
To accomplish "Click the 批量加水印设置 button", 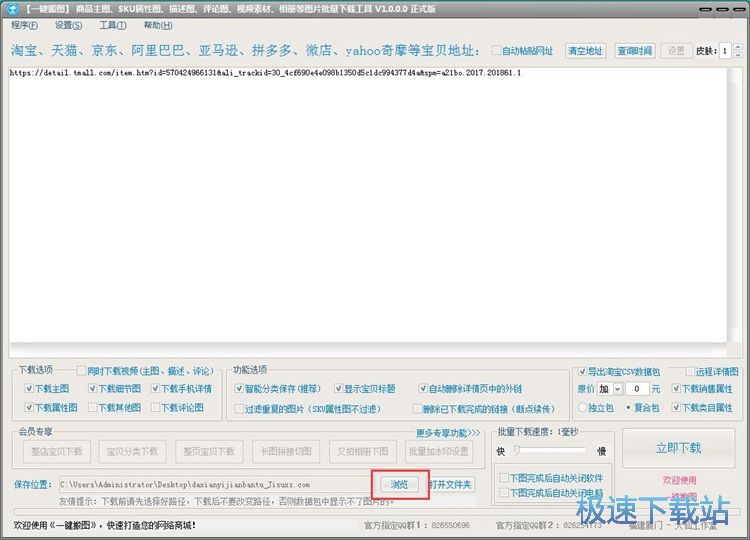I will (439, 452).
